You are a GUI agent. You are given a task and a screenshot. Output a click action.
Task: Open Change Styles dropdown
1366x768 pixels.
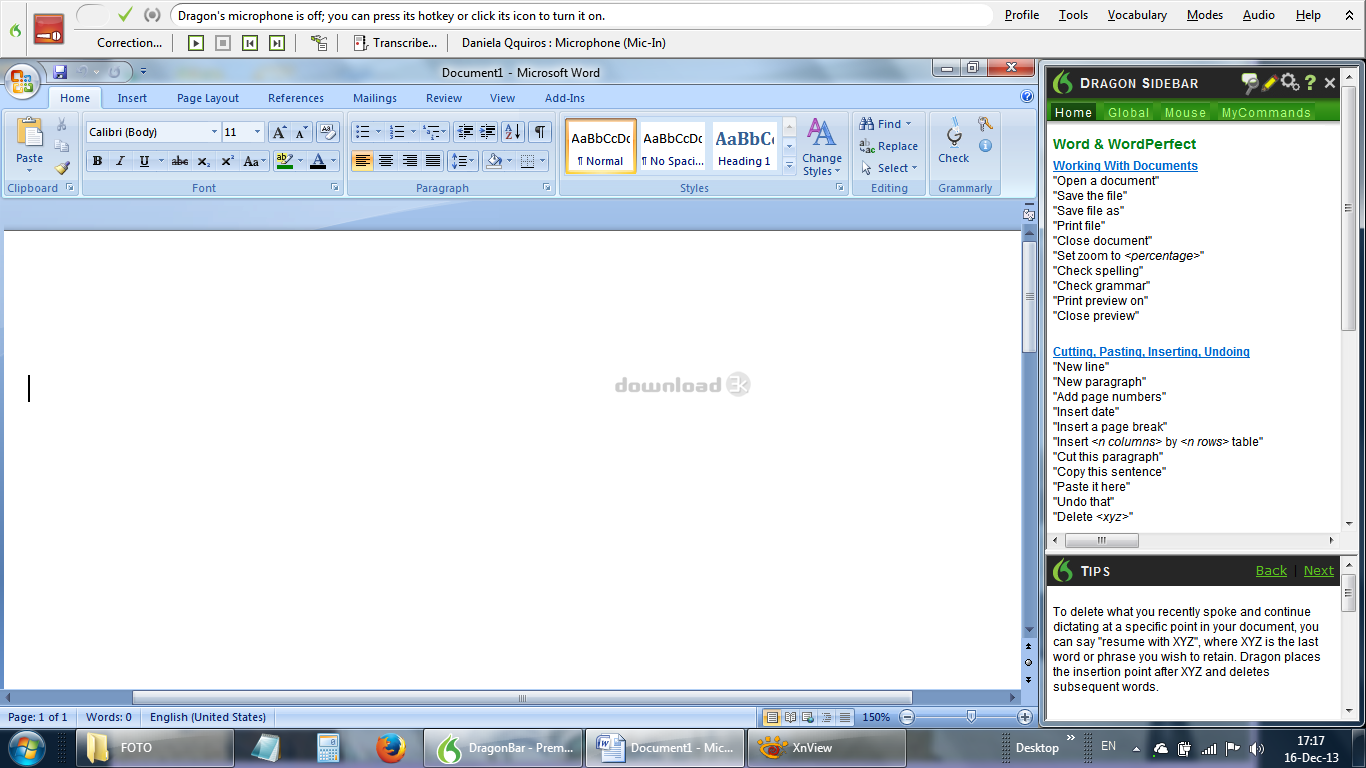(x=822, y=148)
